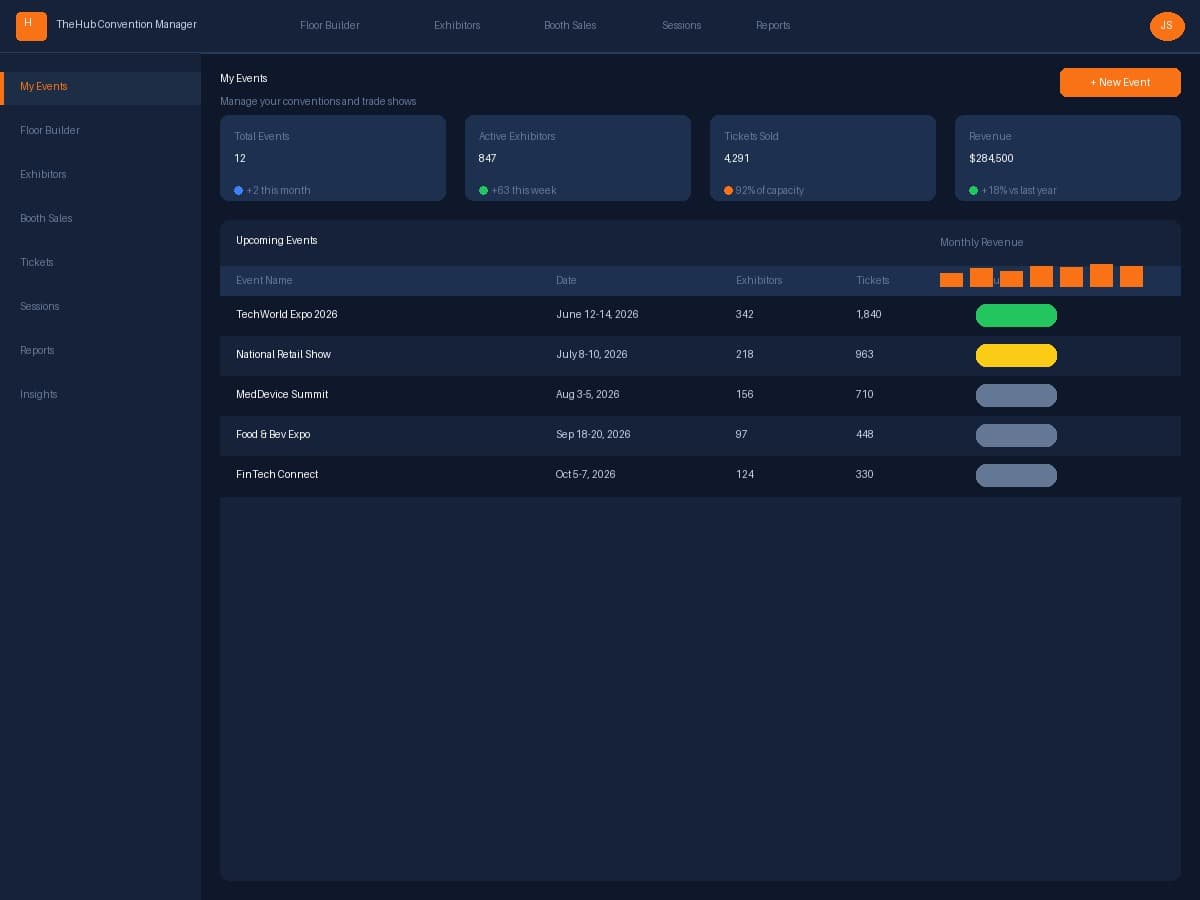This screenshot has width=1200, height=900.
Task: Click the date Aug 3-5, 2026
Action: coord(588,394)
